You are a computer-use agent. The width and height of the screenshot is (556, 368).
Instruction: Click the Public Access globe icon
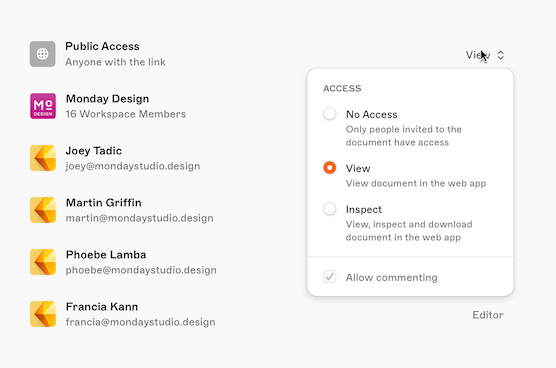[x=43, y=54]
